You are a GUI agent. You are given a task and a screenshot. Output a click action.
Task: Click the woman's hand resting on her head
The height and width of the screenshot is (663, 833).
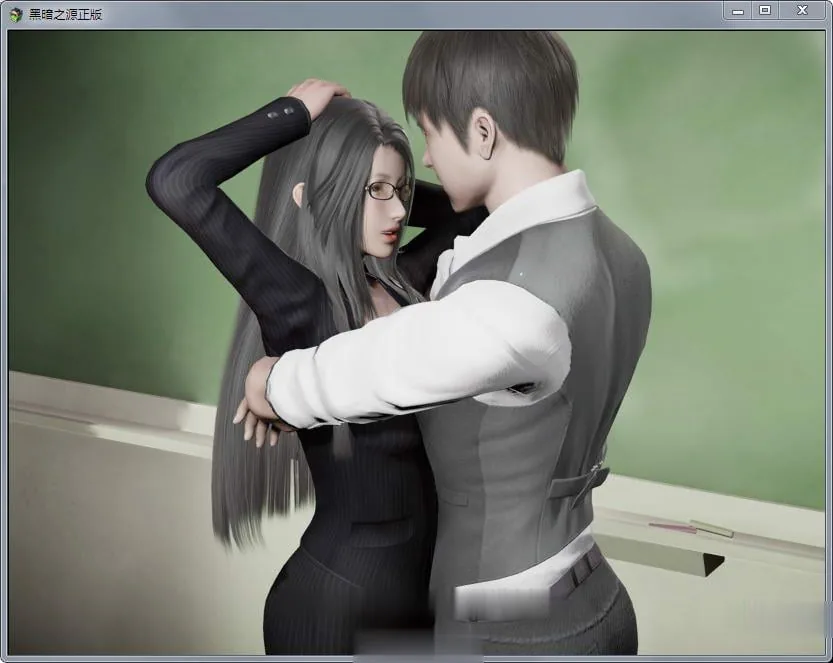pos(317,96)
